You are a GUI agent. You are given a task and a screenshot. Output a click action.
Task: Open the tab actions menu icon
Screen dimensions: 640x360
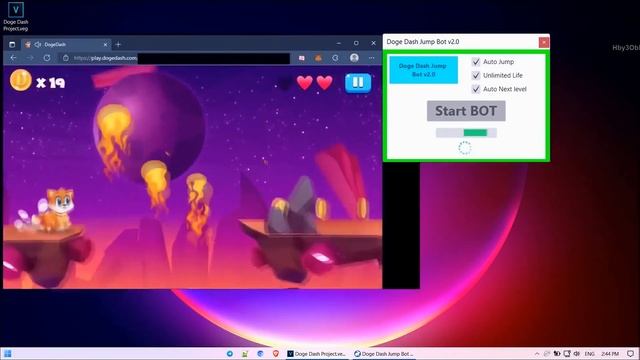(x=12, y=44)
